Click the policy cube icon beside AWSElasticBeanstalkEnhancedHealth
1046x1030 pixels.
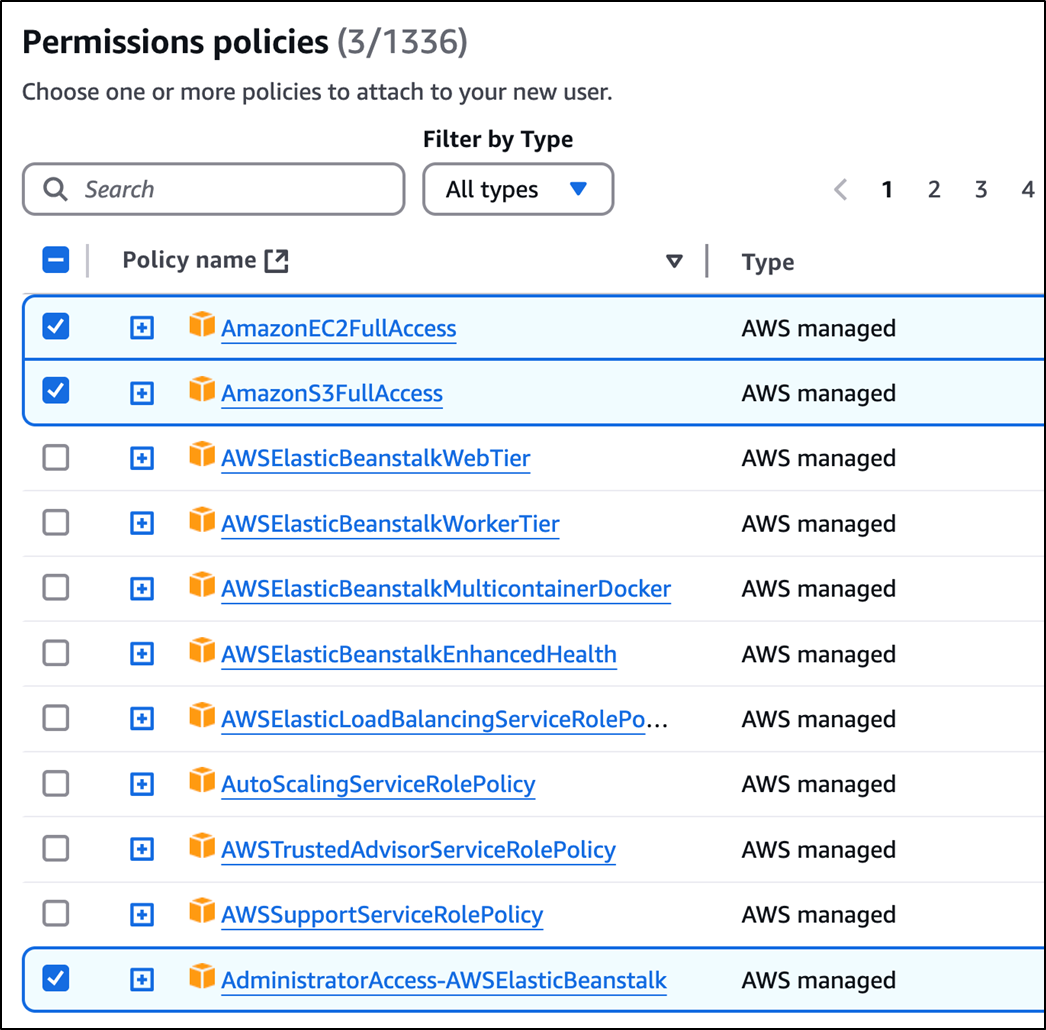point(202,650)
